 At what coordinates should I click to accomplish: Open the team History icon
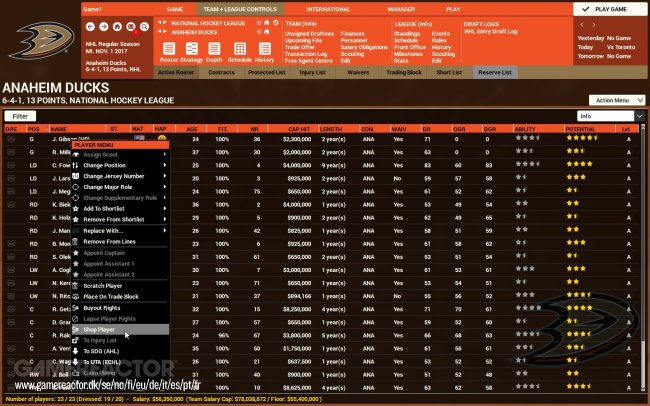[264, 49]
